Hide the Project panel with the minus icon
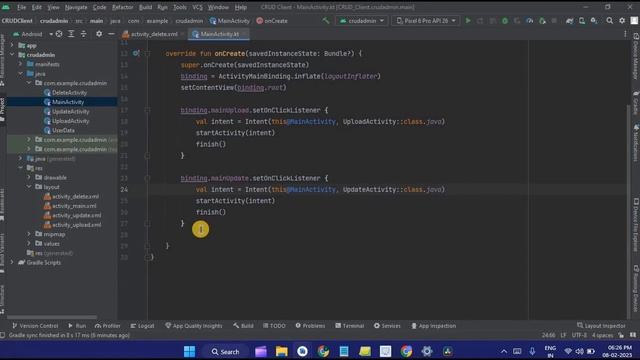This screenshot has height=360, width=640. coord(111,34)
